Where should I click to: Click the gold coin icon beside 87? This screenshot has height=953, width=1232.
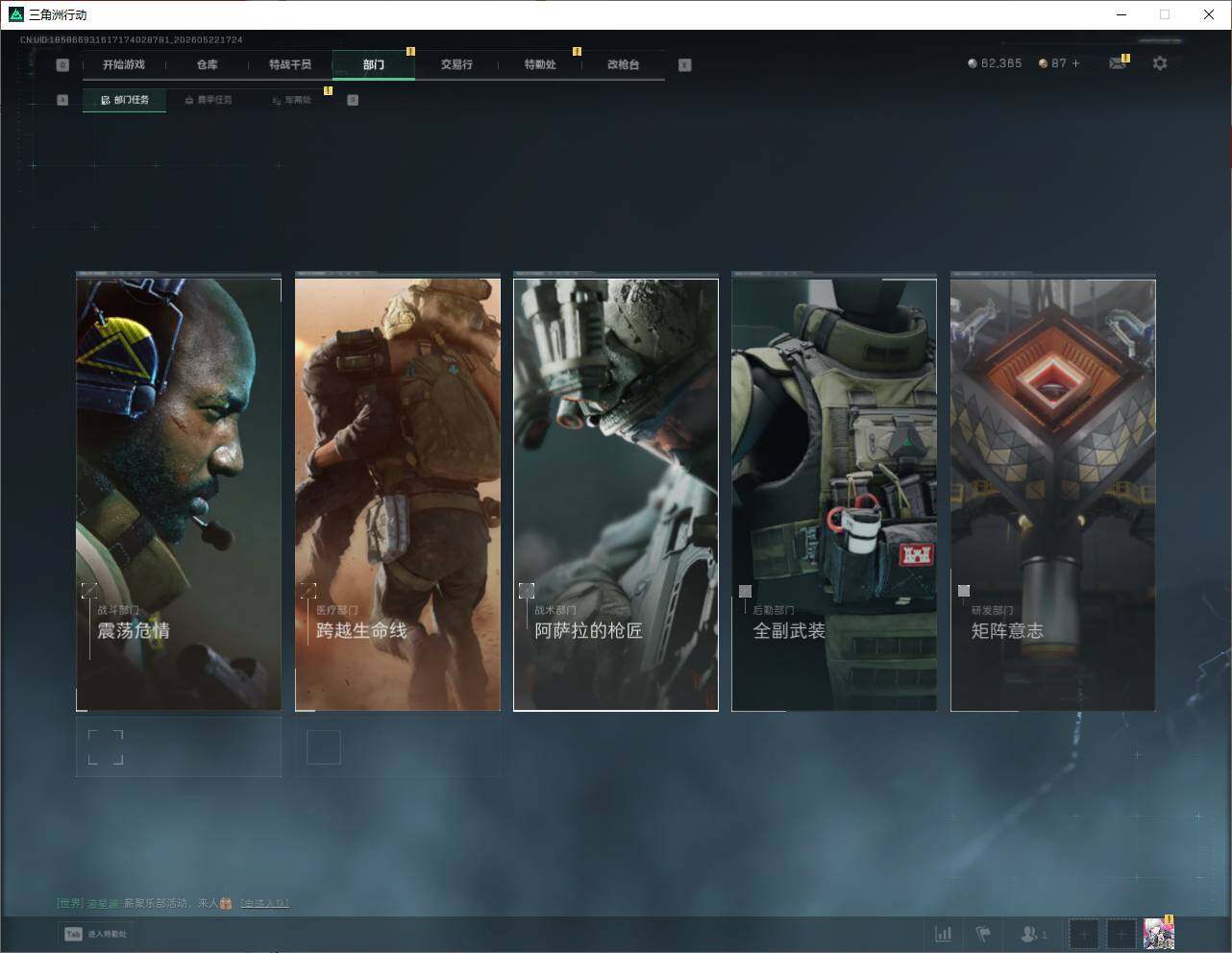1043,63
